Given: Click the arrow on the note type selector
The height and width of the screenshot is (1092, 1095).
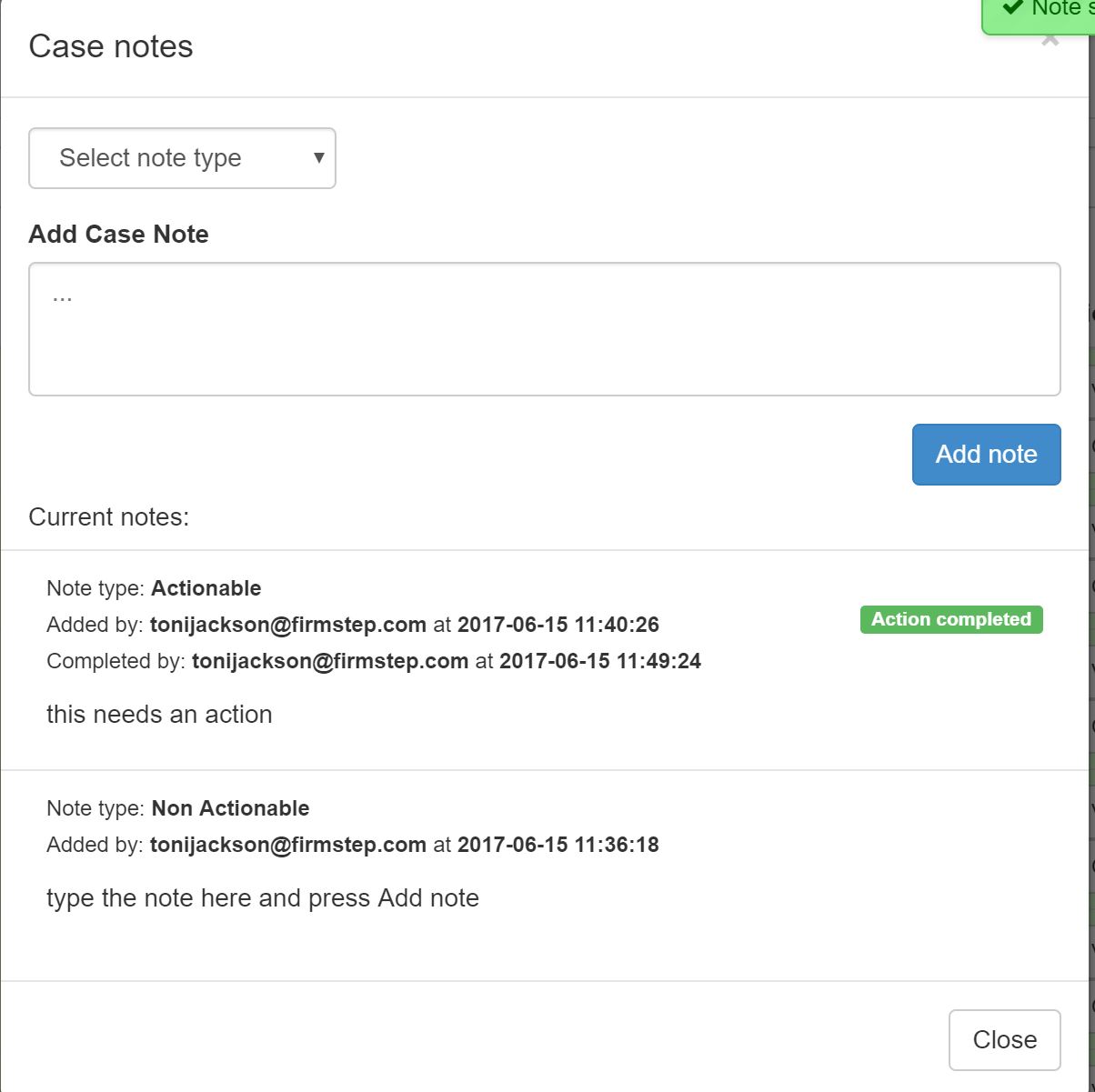Looking at the screenshot, I should [x=319, y=157].
